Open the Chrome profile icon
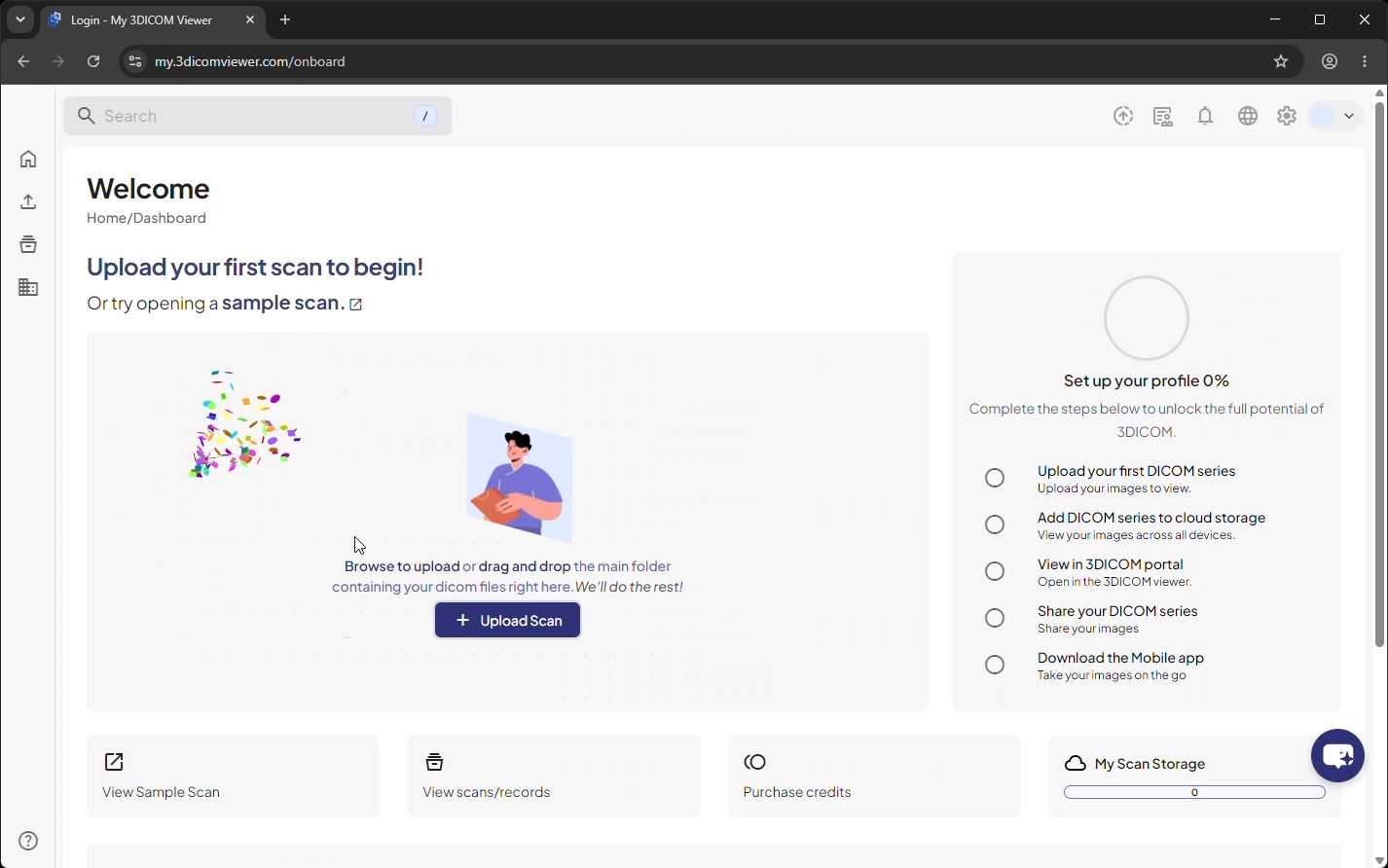This screenshot has width=1388, height=868. click(x=1330, y=61)
